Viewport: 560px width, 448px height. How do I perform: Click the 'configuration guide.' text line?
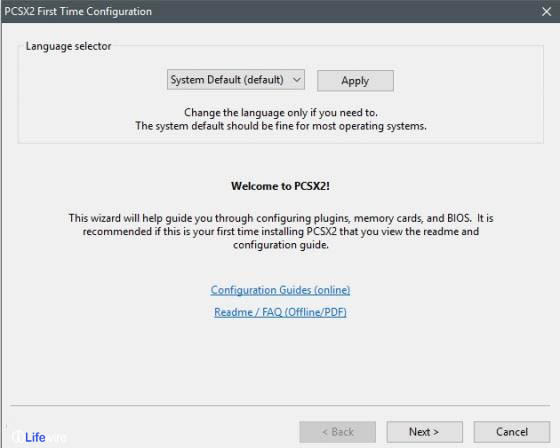[x=281, y=245]
